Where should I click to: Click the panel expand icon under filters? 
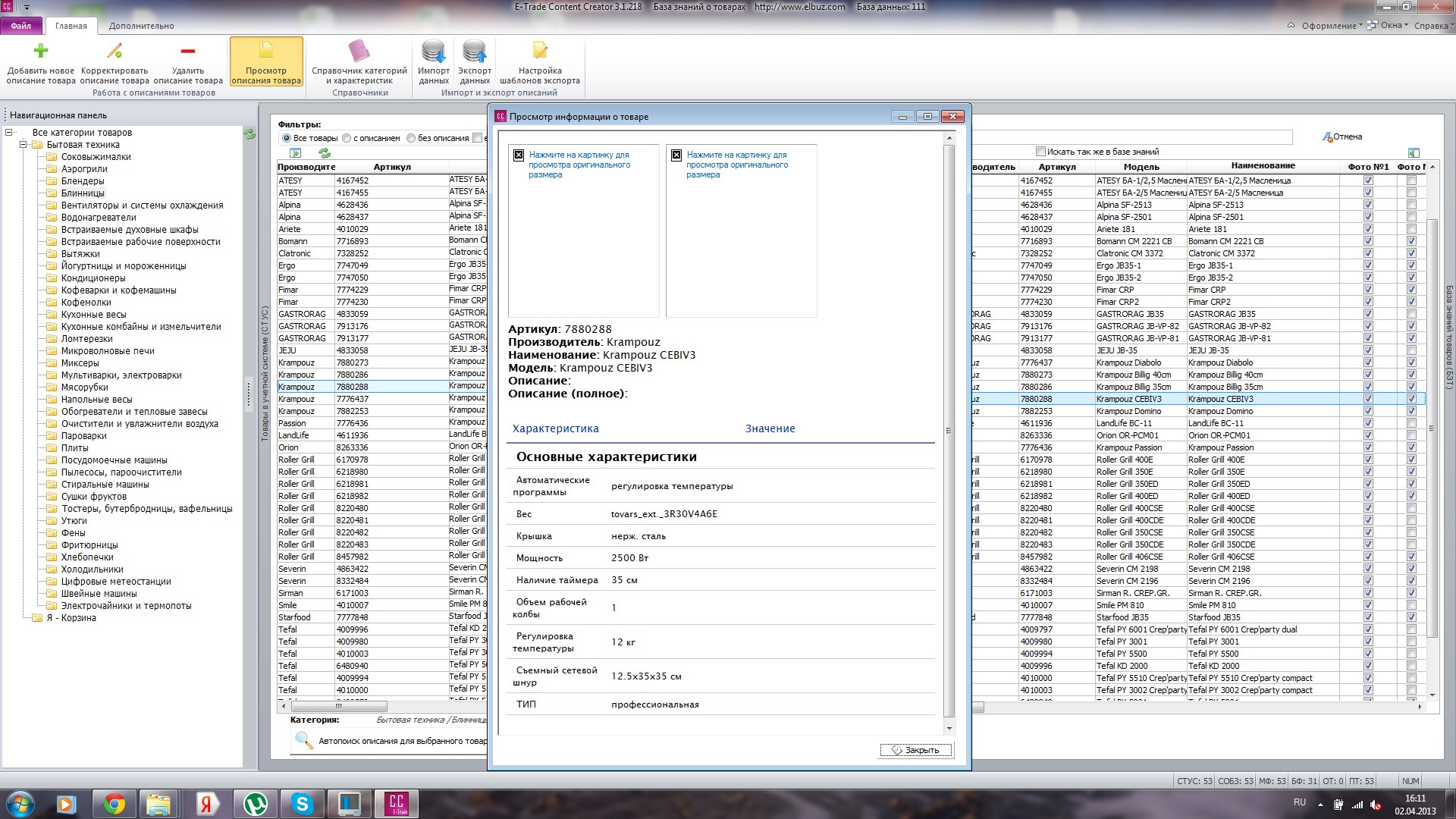click(x=296, y=153)
